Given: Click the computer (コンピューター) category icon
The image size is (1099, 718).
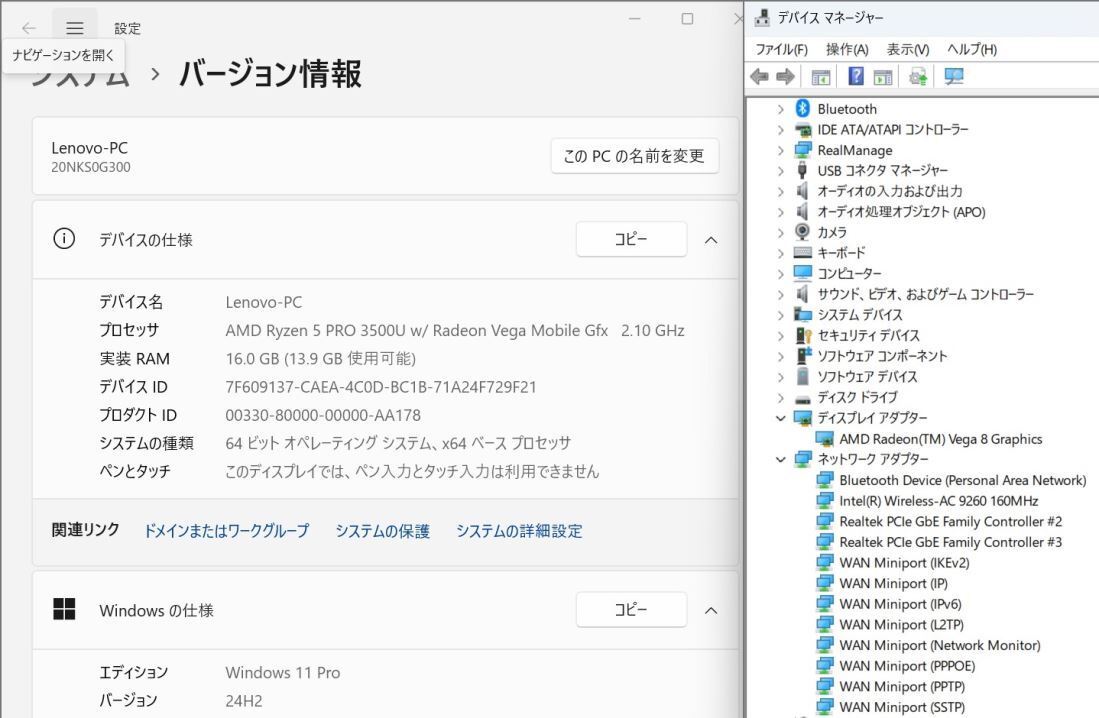Looking at the screenshot, I should coord(803,273).
